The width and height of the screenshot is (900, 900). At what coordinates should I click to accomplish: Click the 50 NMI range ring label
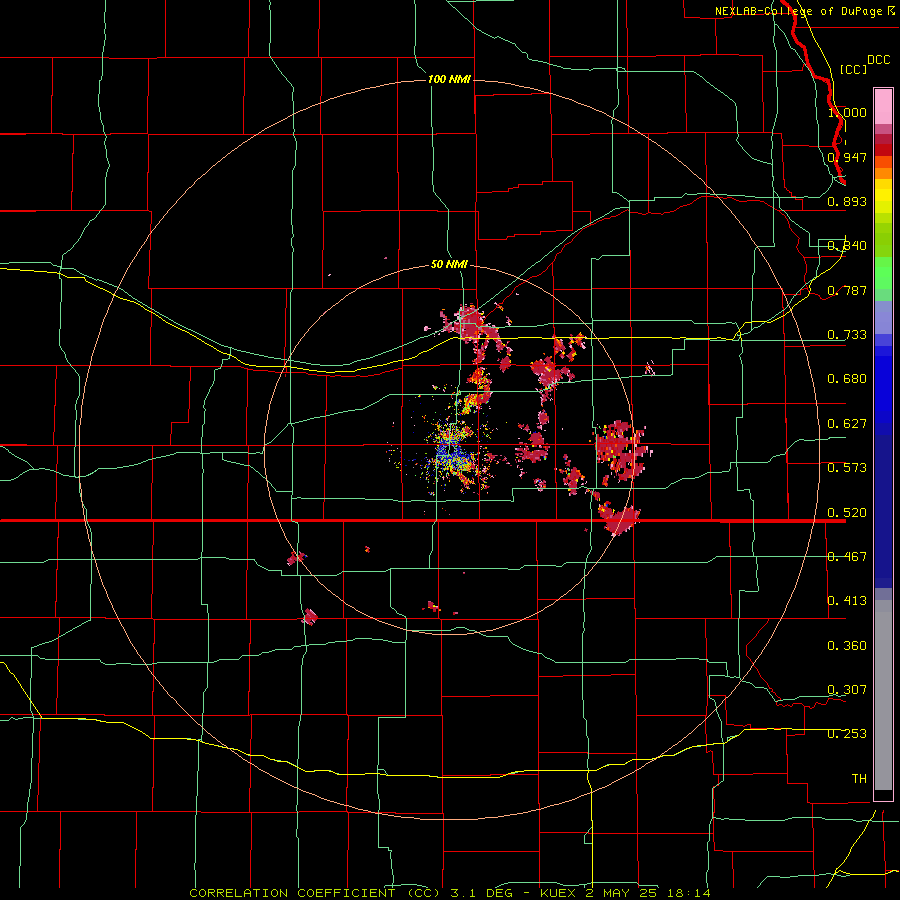[449, 265]
